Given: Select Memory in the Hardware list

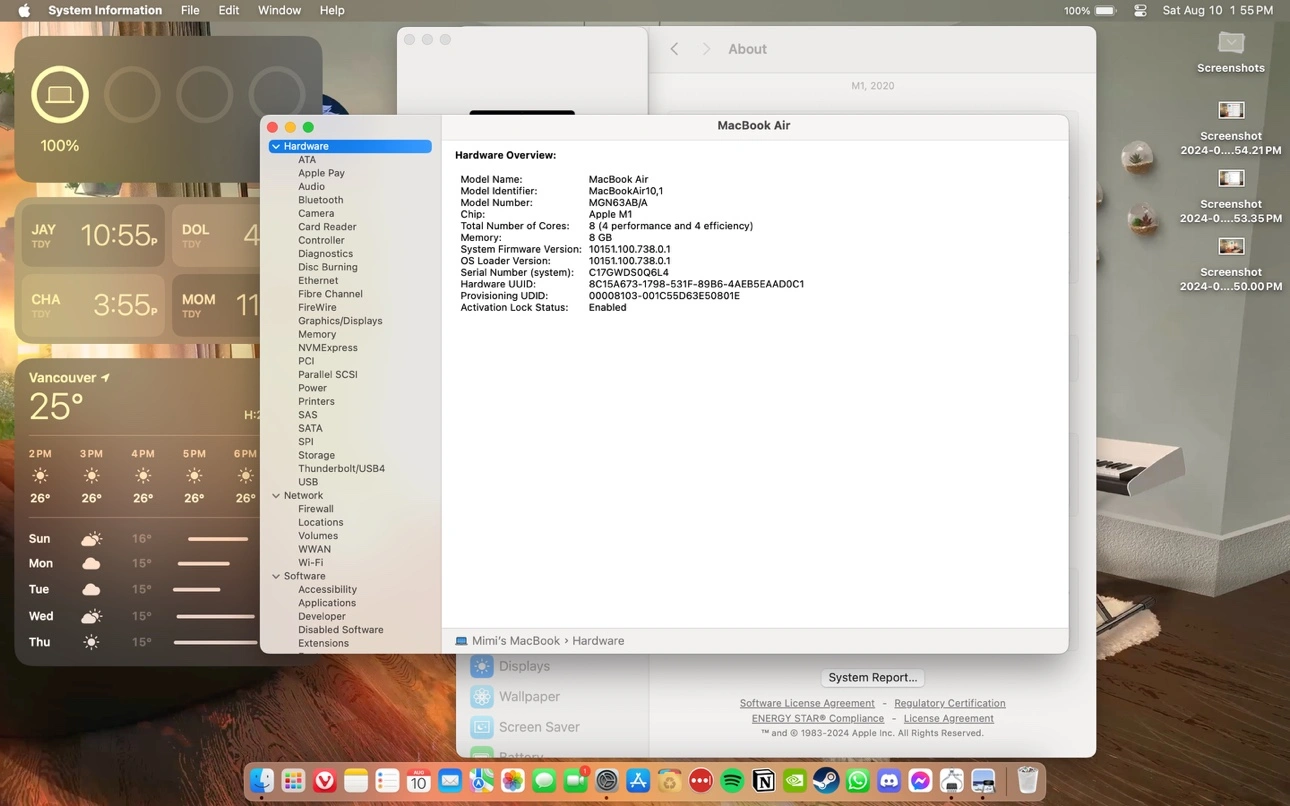Looking at the screenshot, I should [x=317, y=335].
